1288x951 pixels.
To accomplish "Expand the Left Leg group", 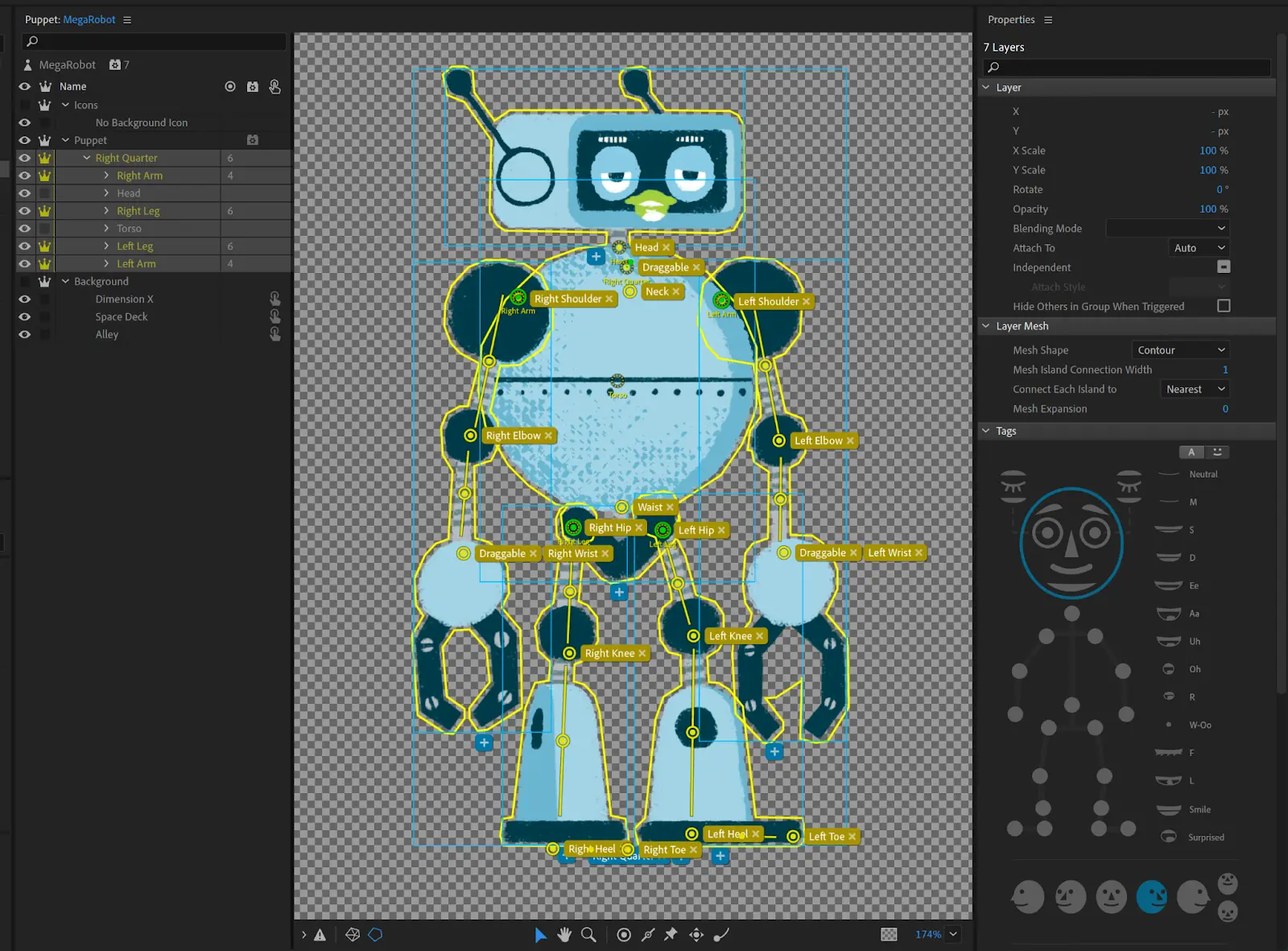I will pos(106,246).
